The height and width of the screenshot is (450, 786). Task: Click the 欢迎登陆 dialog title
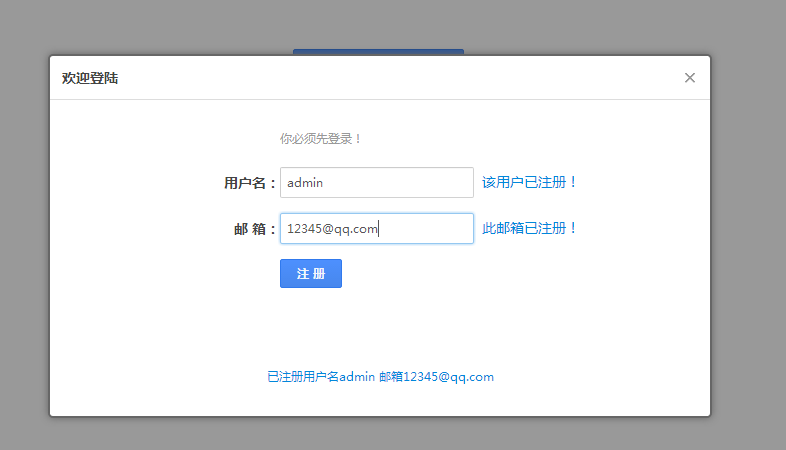coord(90,78)
